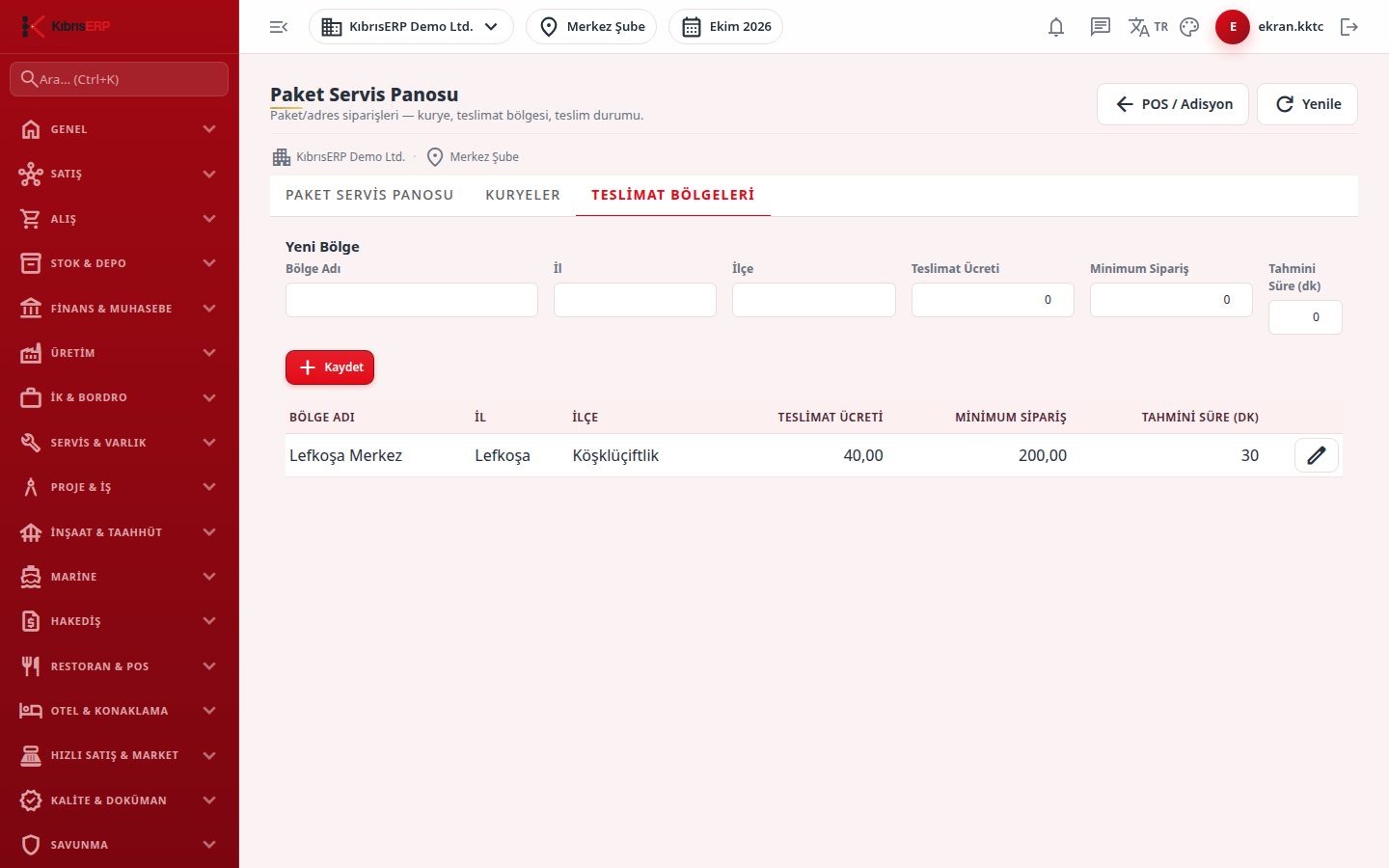1389x868 pixels.
Task: Open the Ekim 2026 period selector
Action: pos(725,27)
